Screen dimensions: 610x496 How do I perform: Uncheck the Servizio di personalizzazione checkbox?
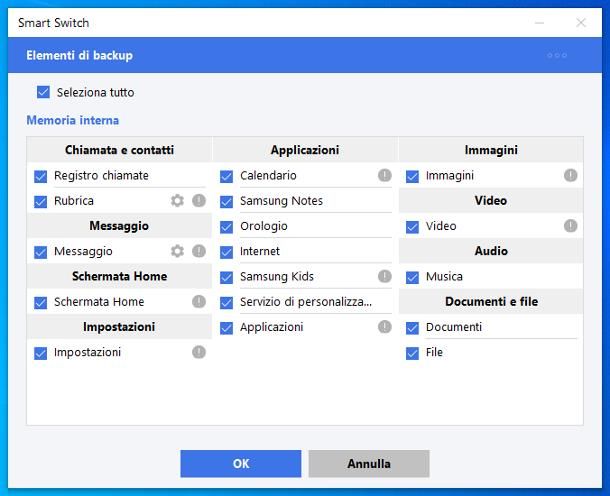click(x=227, y=302)
